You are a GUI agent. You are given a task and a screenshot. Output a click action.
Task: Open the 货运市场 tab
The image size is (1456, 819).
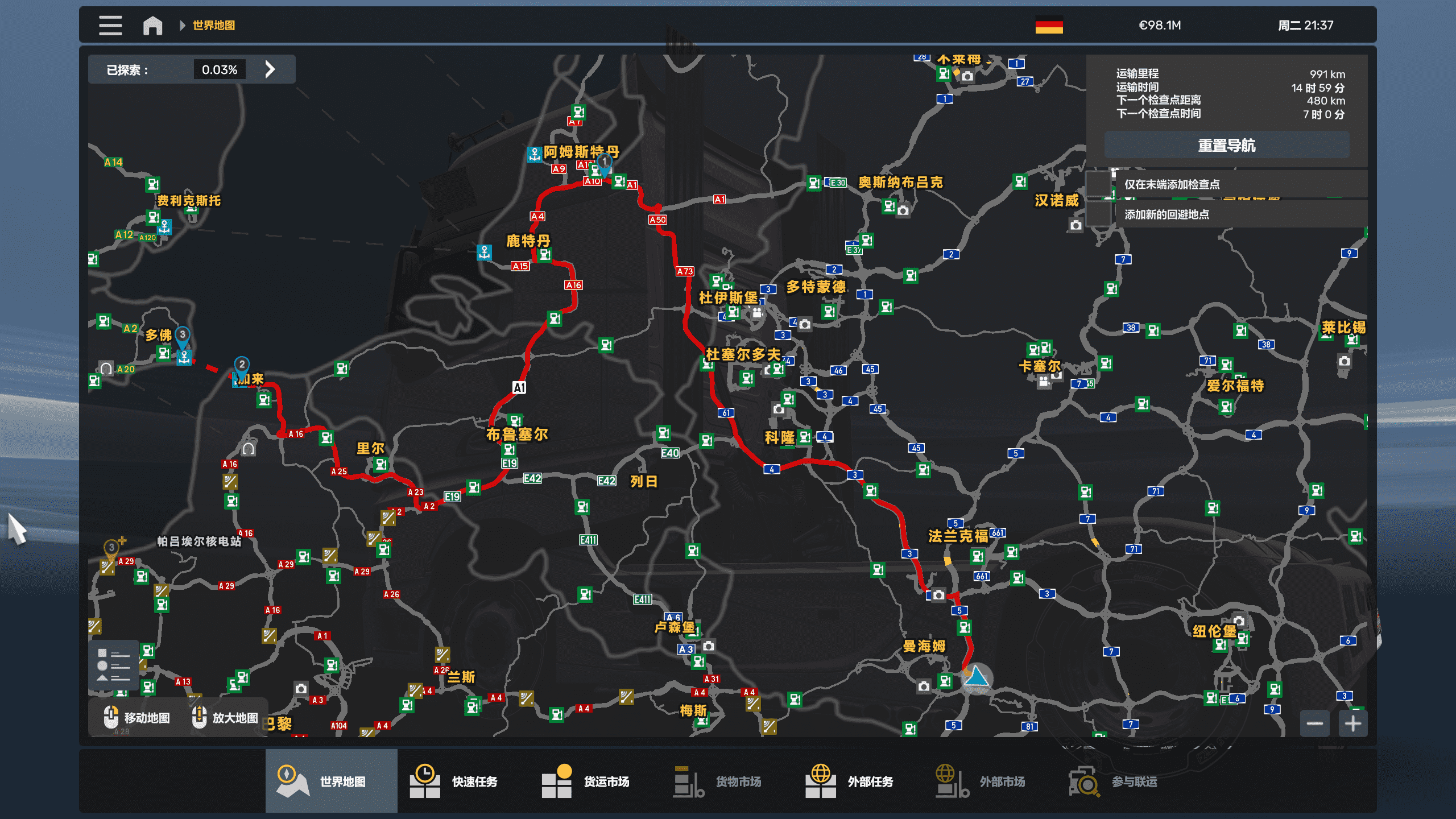pos(586,781)
